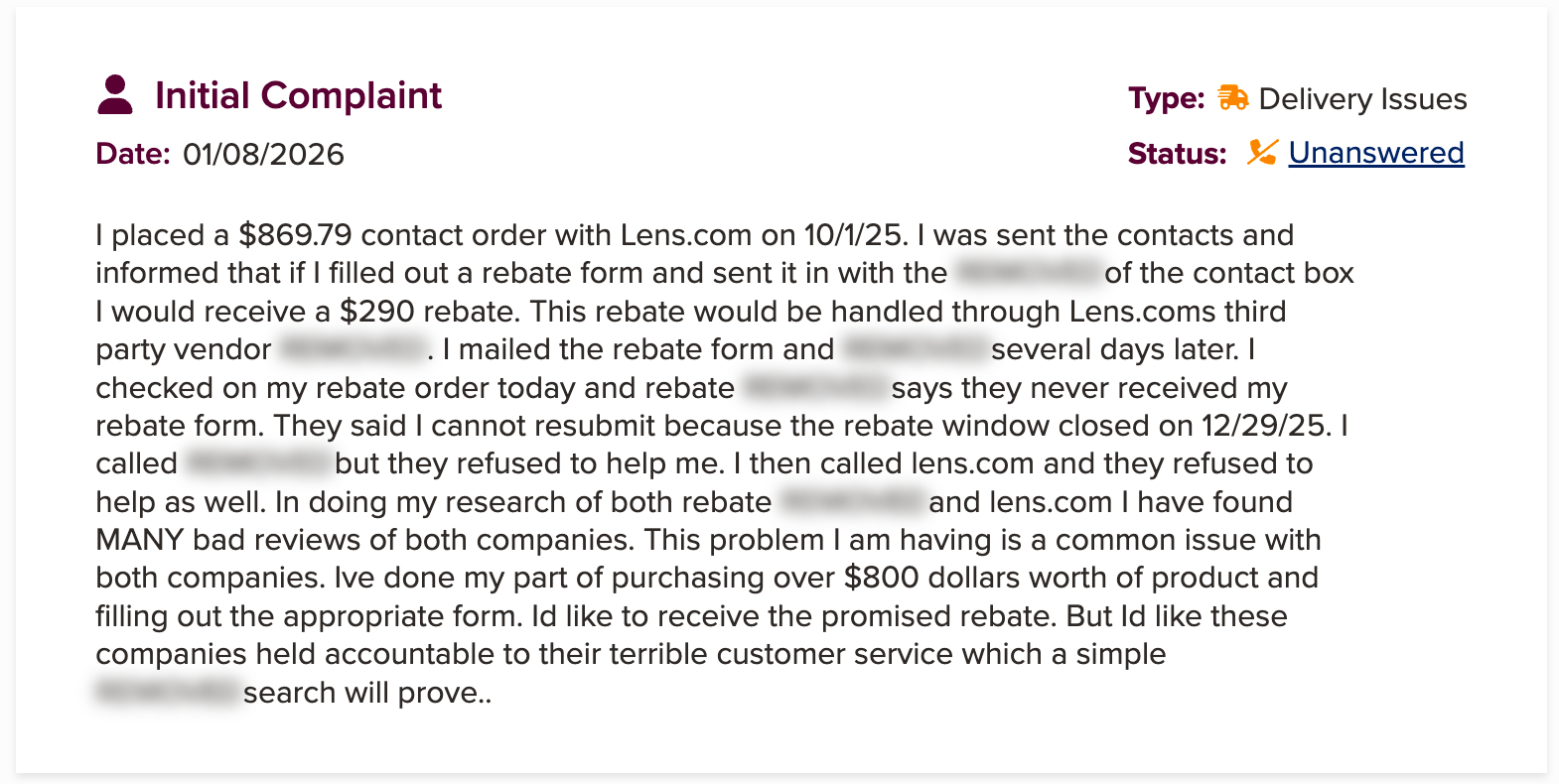Click the crossed-out phone status icon
This screenshot has width=1559, height=784.
click(1261, 153)
